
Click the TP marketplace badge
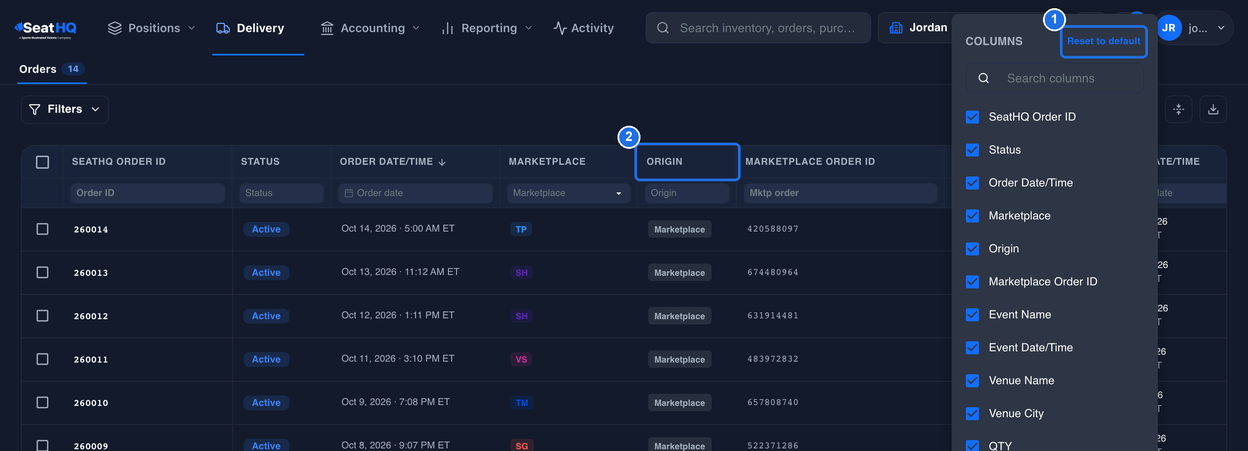(521, 229)
